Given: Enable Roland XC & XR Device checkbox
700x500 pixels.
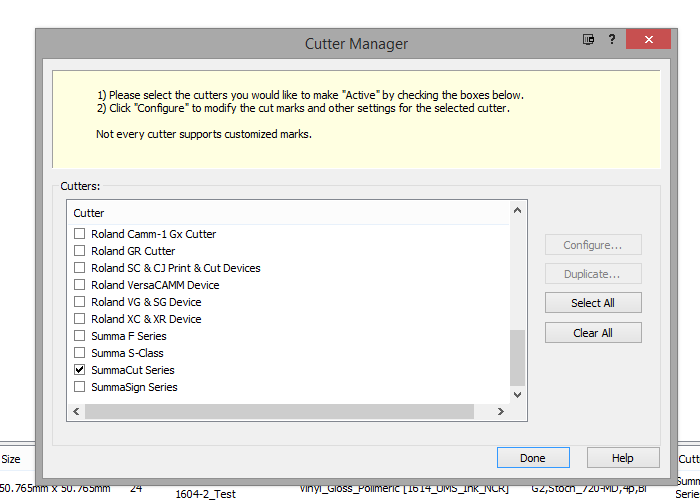Looking at the screenshot, I should [x=79, y=318].
